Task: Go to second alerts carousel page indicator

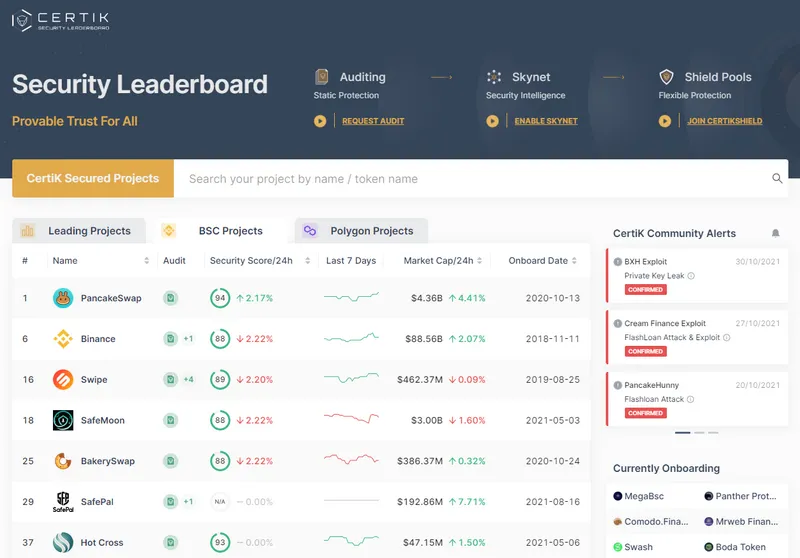Action: pyautogui.click(x=699, y=433)
